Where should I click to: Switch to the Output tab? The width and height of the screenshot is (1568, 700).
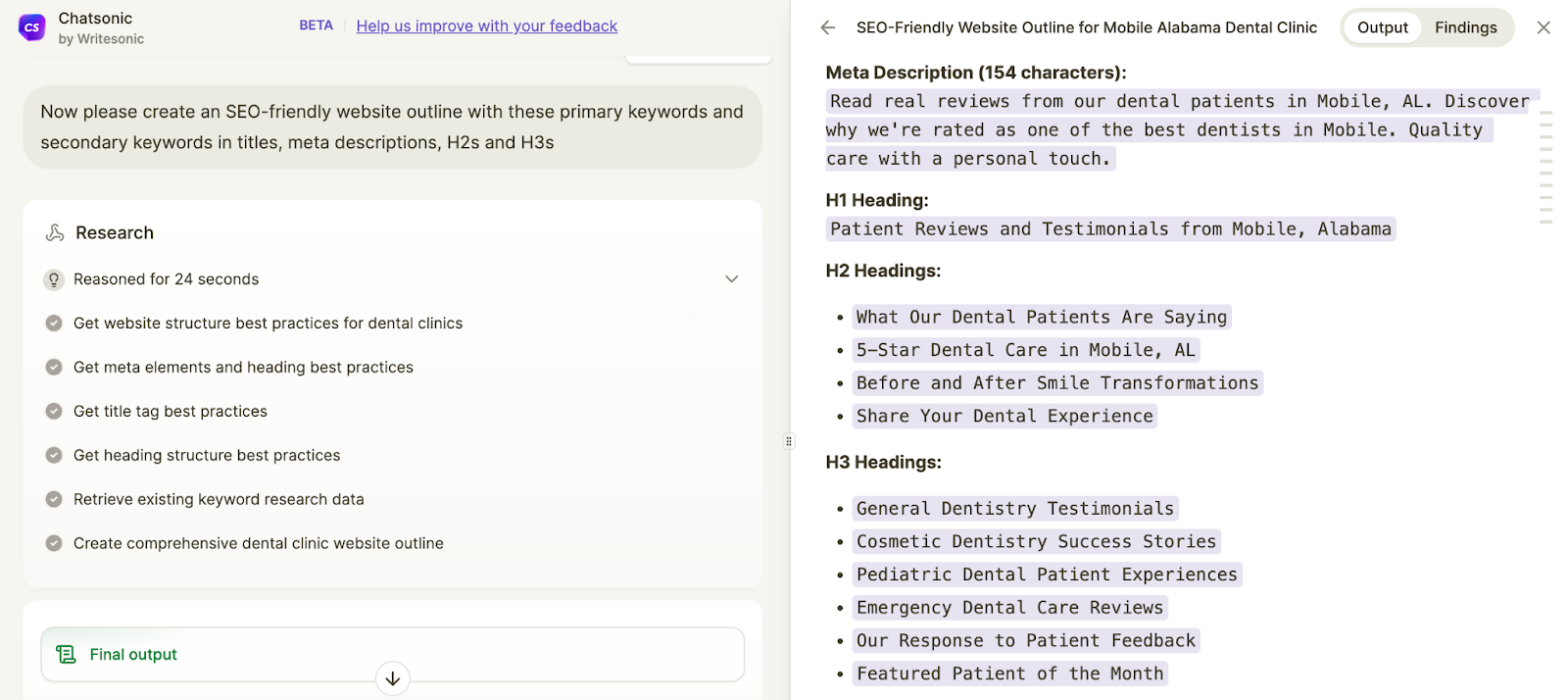tap(1382, 27)
